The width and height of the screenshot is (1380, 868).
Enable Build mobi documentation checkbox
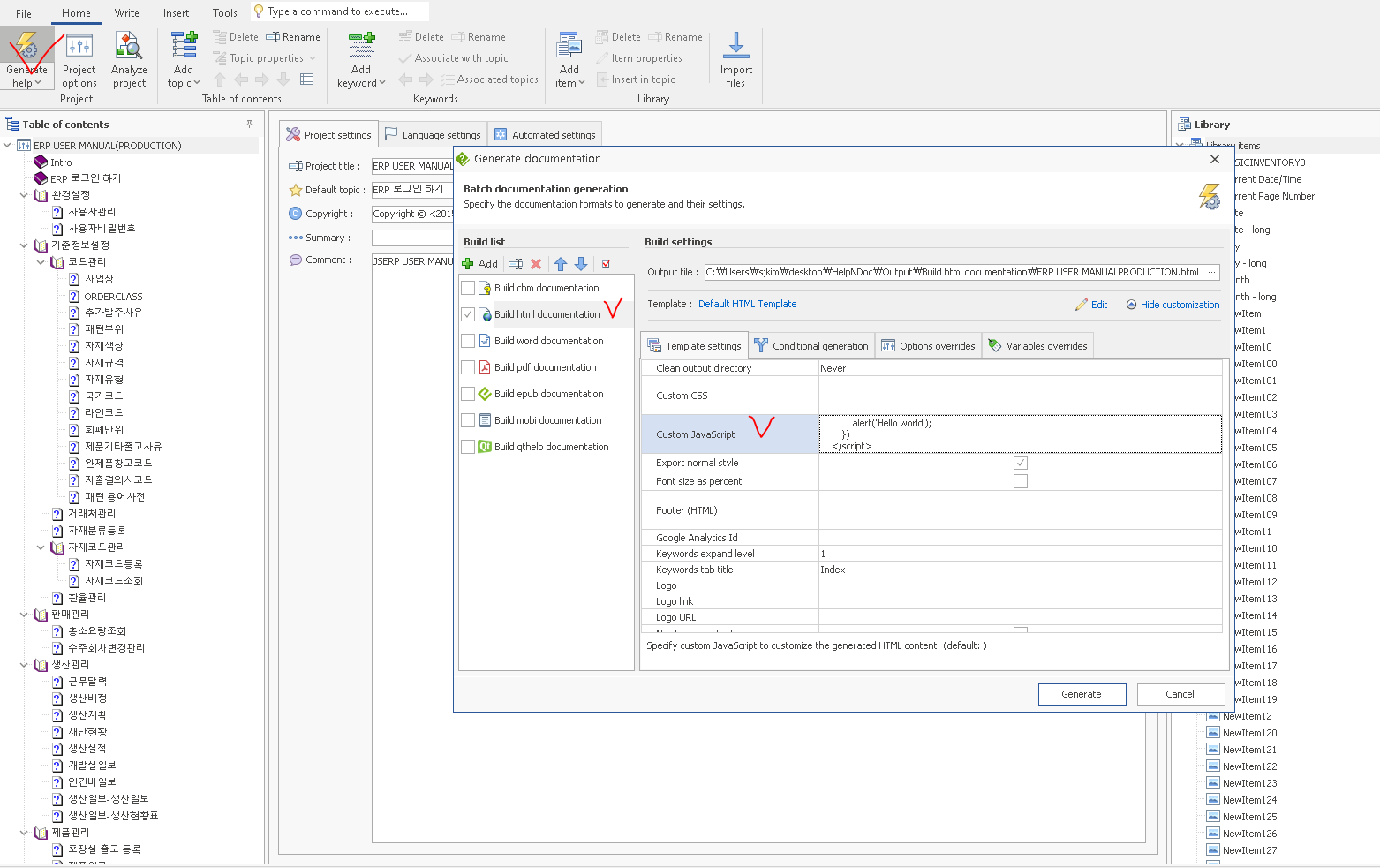[x=468, y=420]
